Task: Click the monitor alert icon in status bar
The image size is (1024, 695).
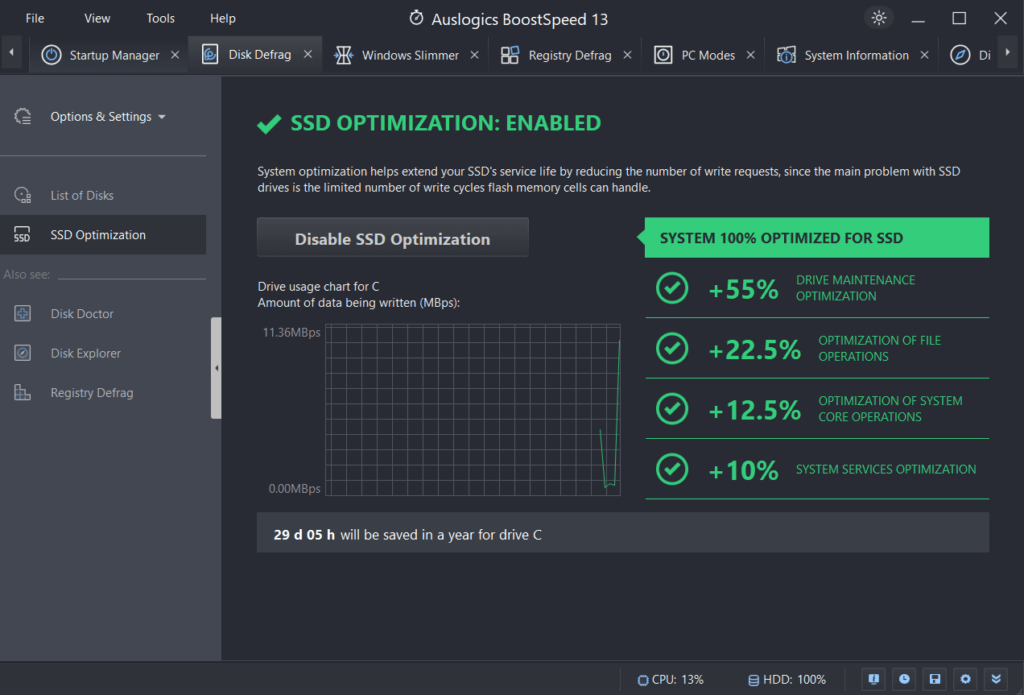Action: 873,679
